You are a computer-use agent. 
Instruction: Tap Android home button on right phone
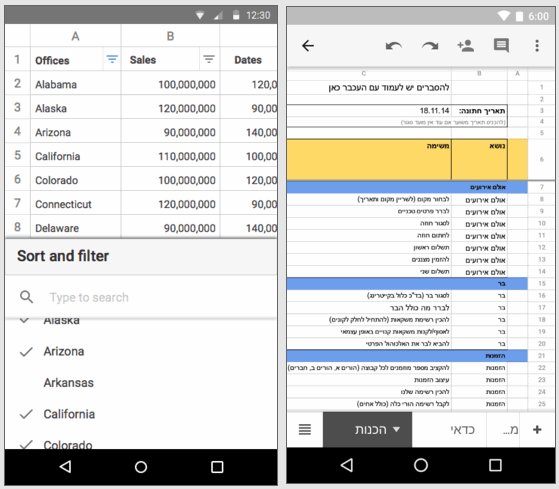[x=421, y=465]
